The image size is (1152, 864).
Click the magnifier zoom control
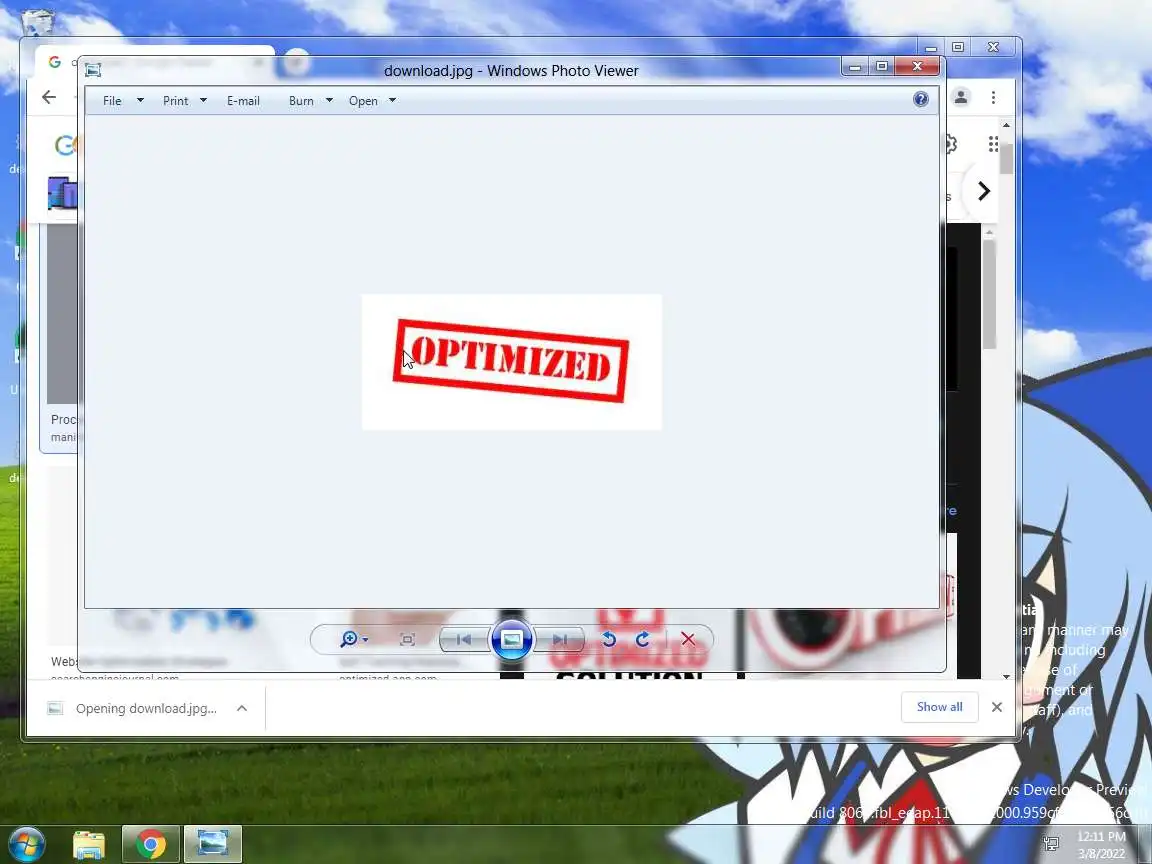tap(353, 639)
